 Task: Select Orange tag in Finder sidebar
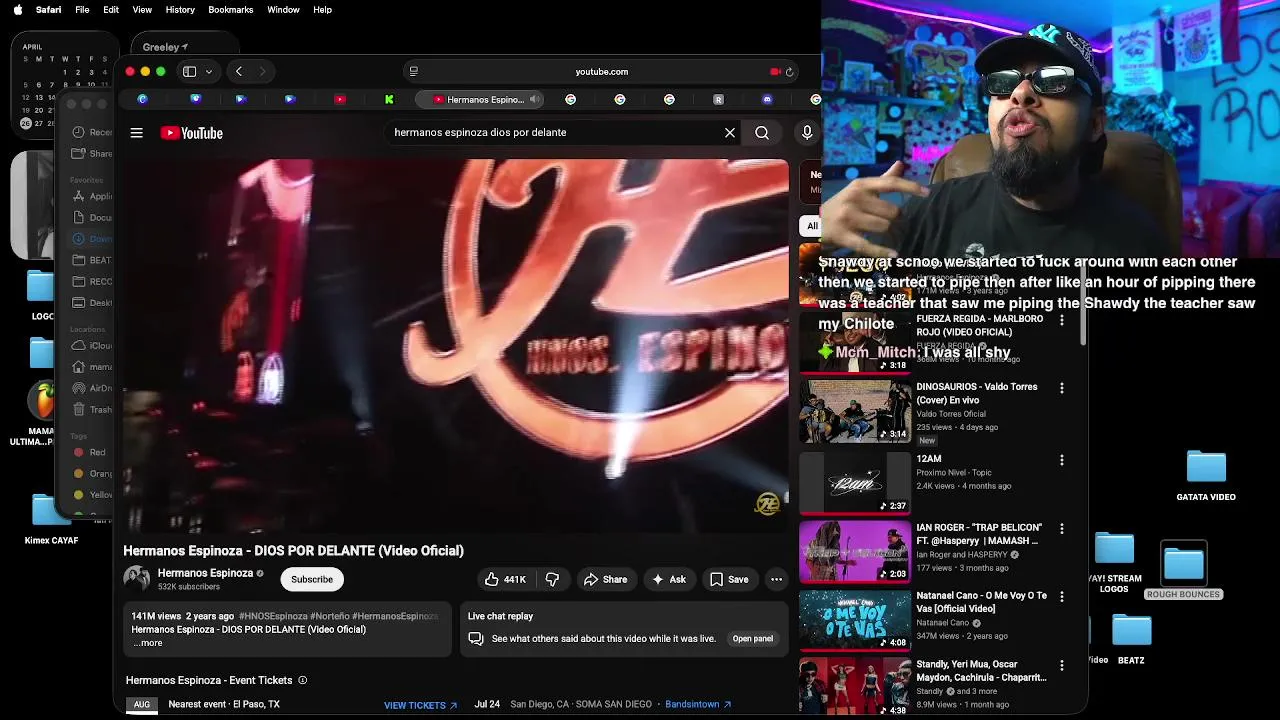pyautogui.click(x=93, y=474)
